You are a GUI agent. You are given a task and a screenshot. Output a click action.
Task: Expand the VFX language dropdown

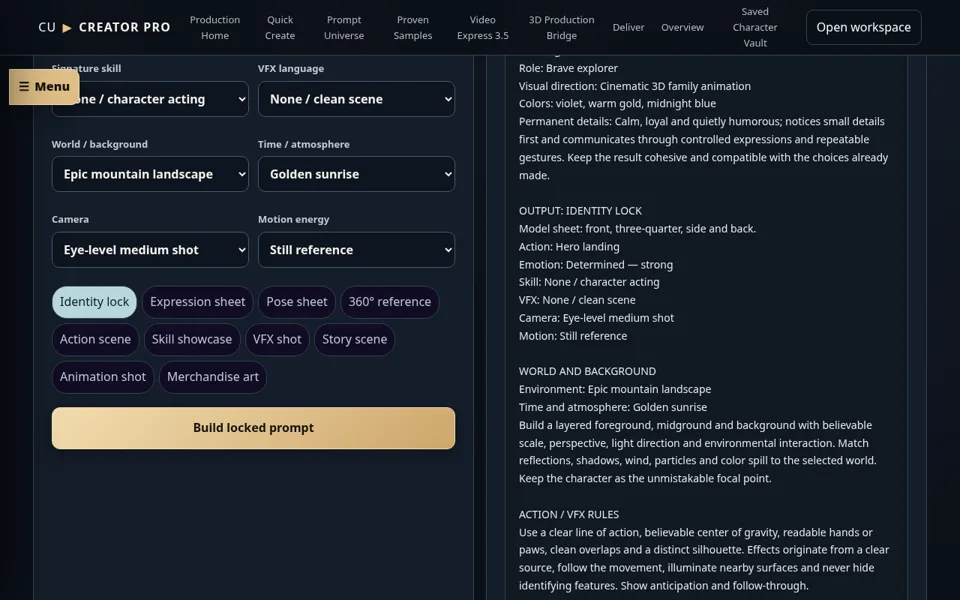[356, 99]
